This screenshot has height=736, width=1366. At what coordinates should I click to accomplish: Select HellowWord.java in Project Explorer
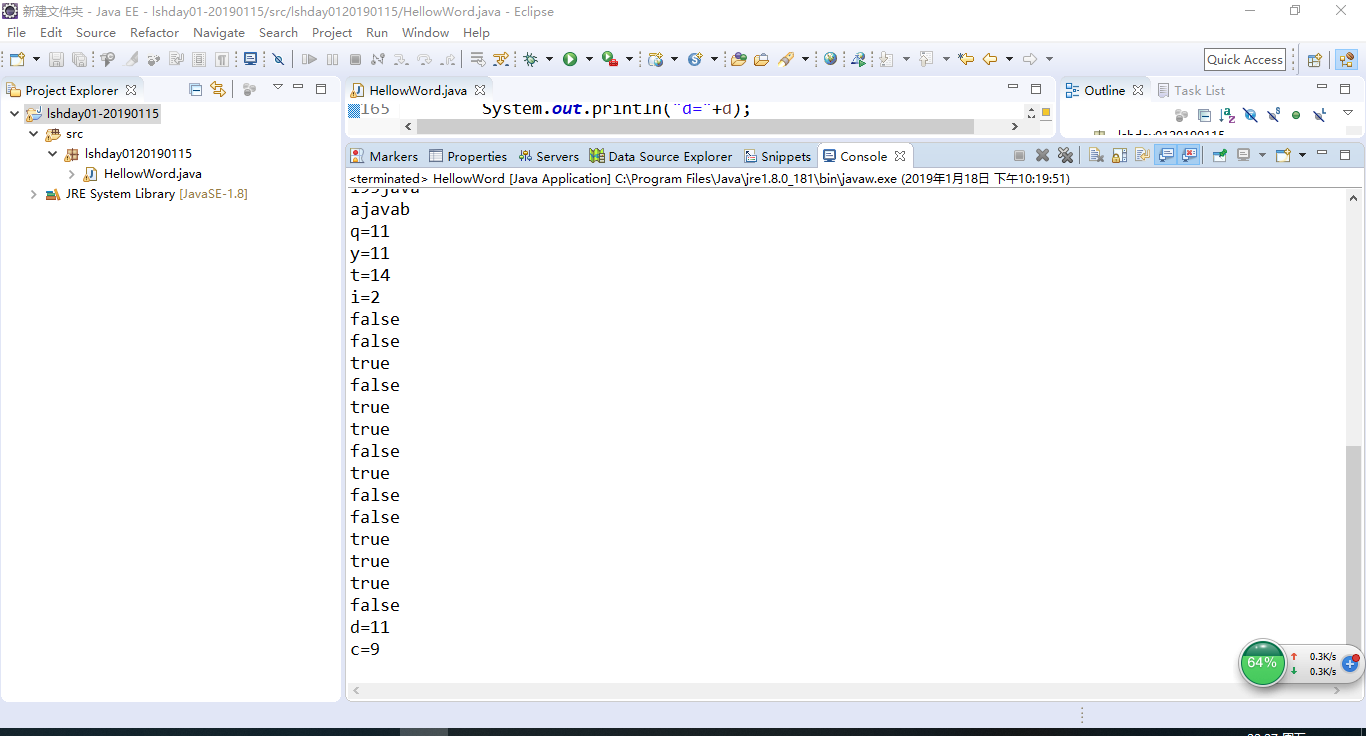(x=152, y=174)
